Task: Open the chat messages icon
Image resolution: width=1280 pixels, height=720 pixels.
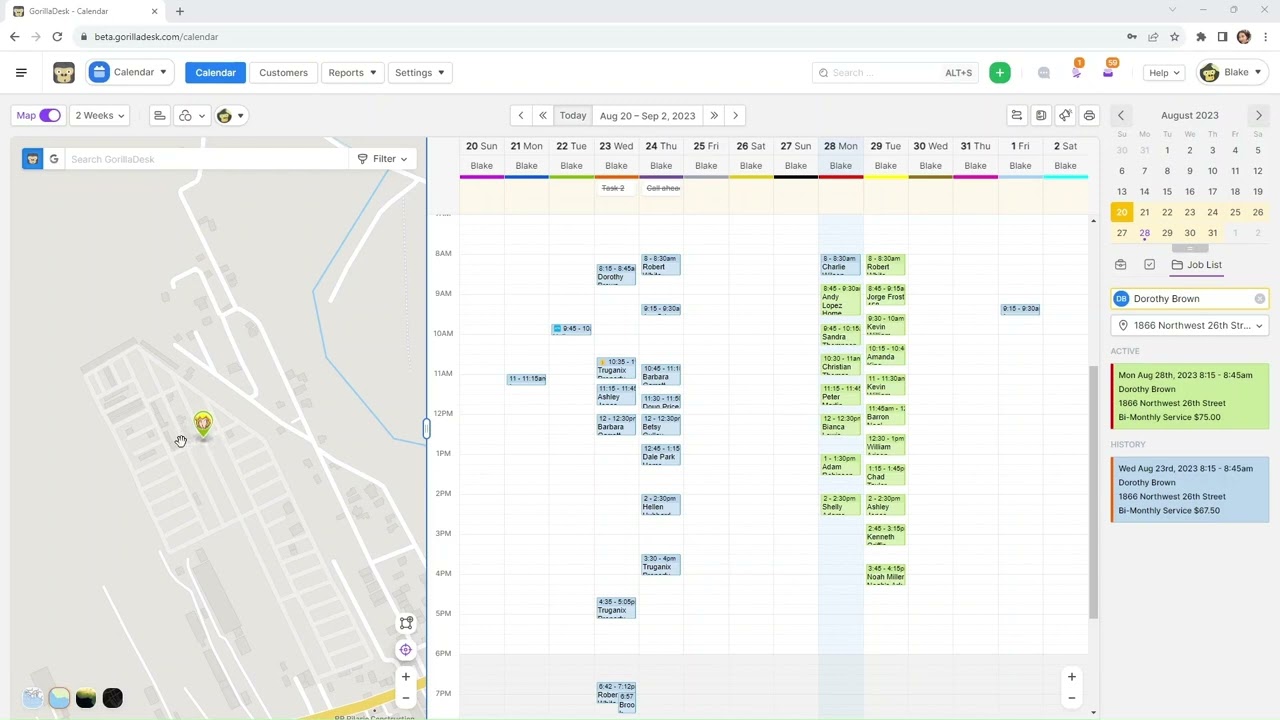Action: click(1044, 72)
